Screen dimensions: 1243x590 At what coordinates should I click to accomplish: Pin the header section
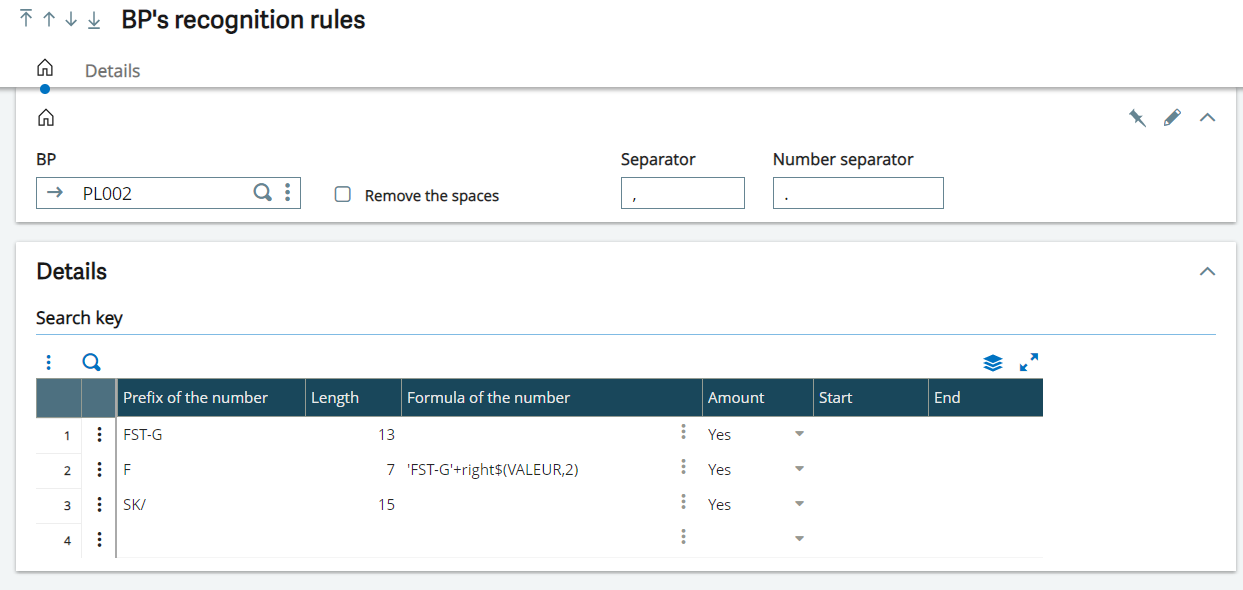[1137, 118]
